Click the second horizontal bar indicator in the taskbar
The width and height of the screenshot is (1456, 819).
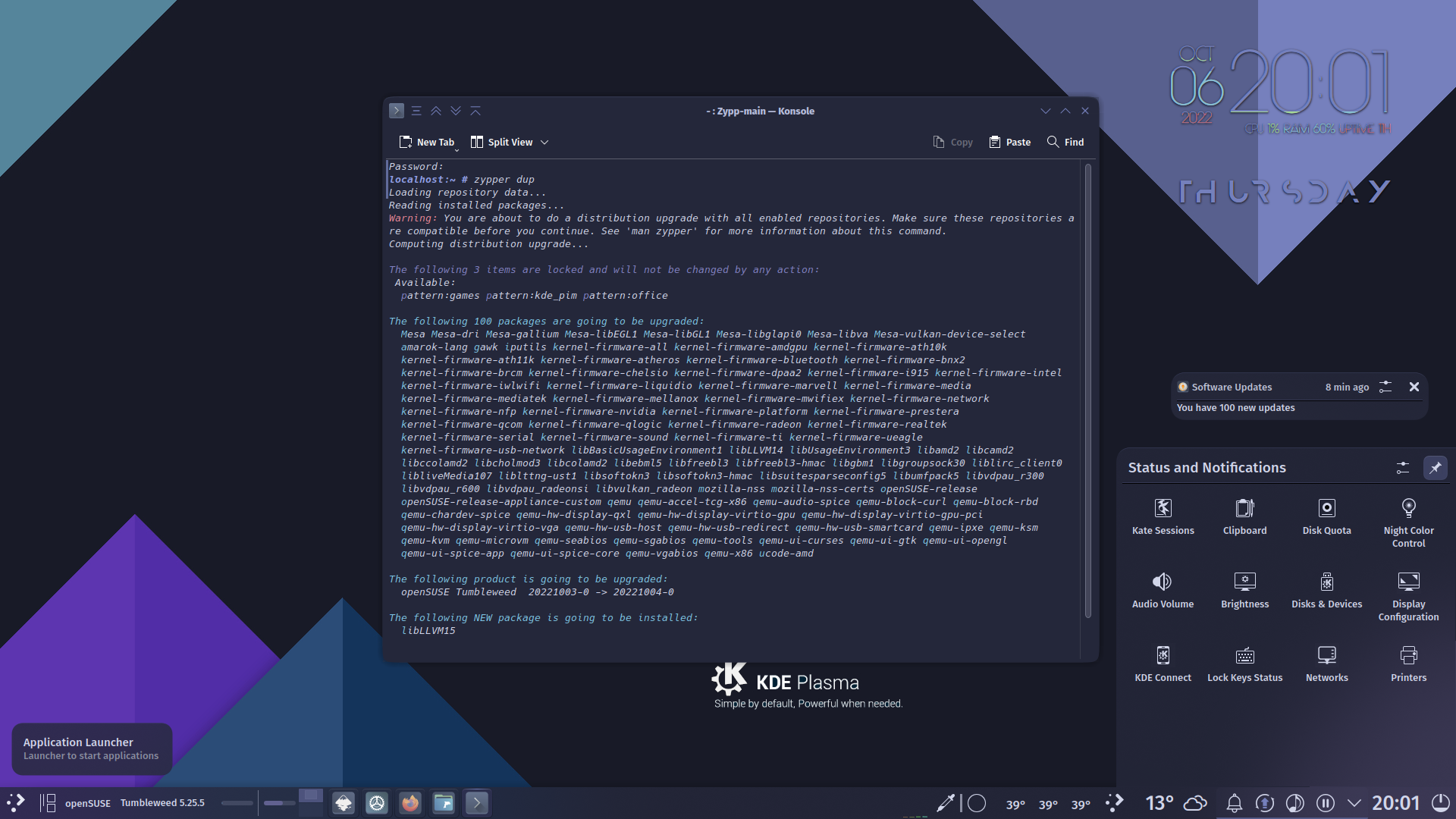[x=279, y=803]
